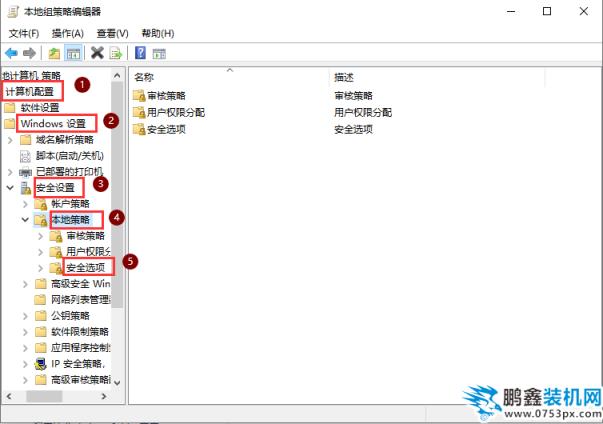Click the IP 安全策略 computer icon
Screen dimensions: 603x424
coord(40,364)
